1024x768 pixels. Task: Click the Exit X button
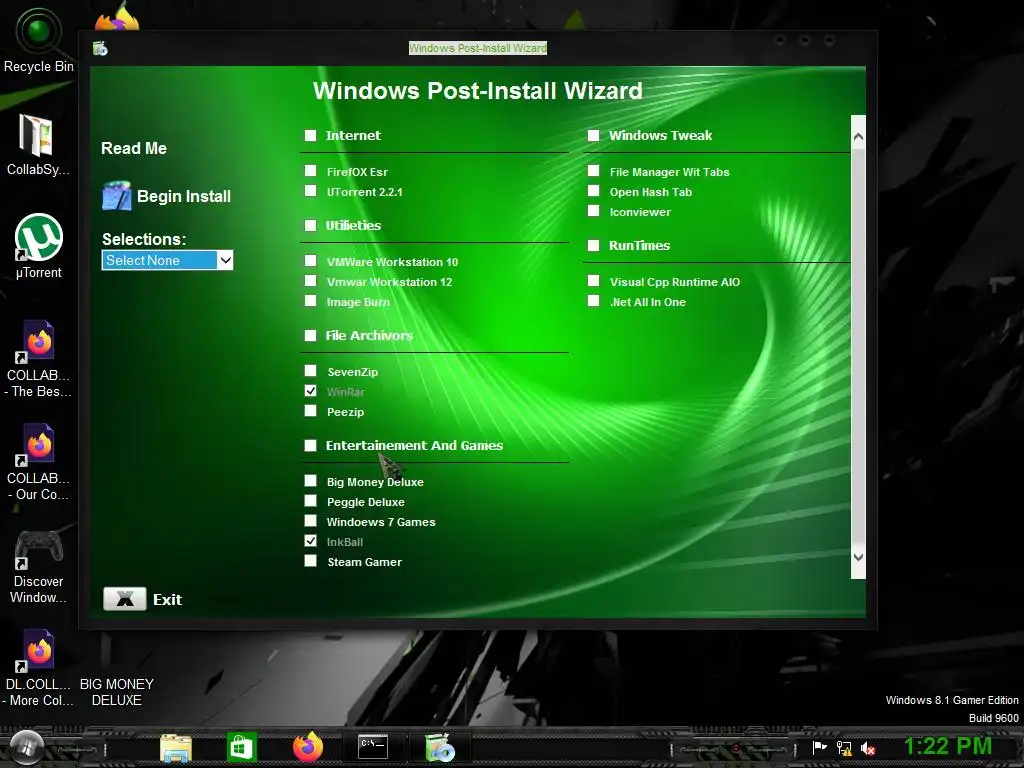125,599
